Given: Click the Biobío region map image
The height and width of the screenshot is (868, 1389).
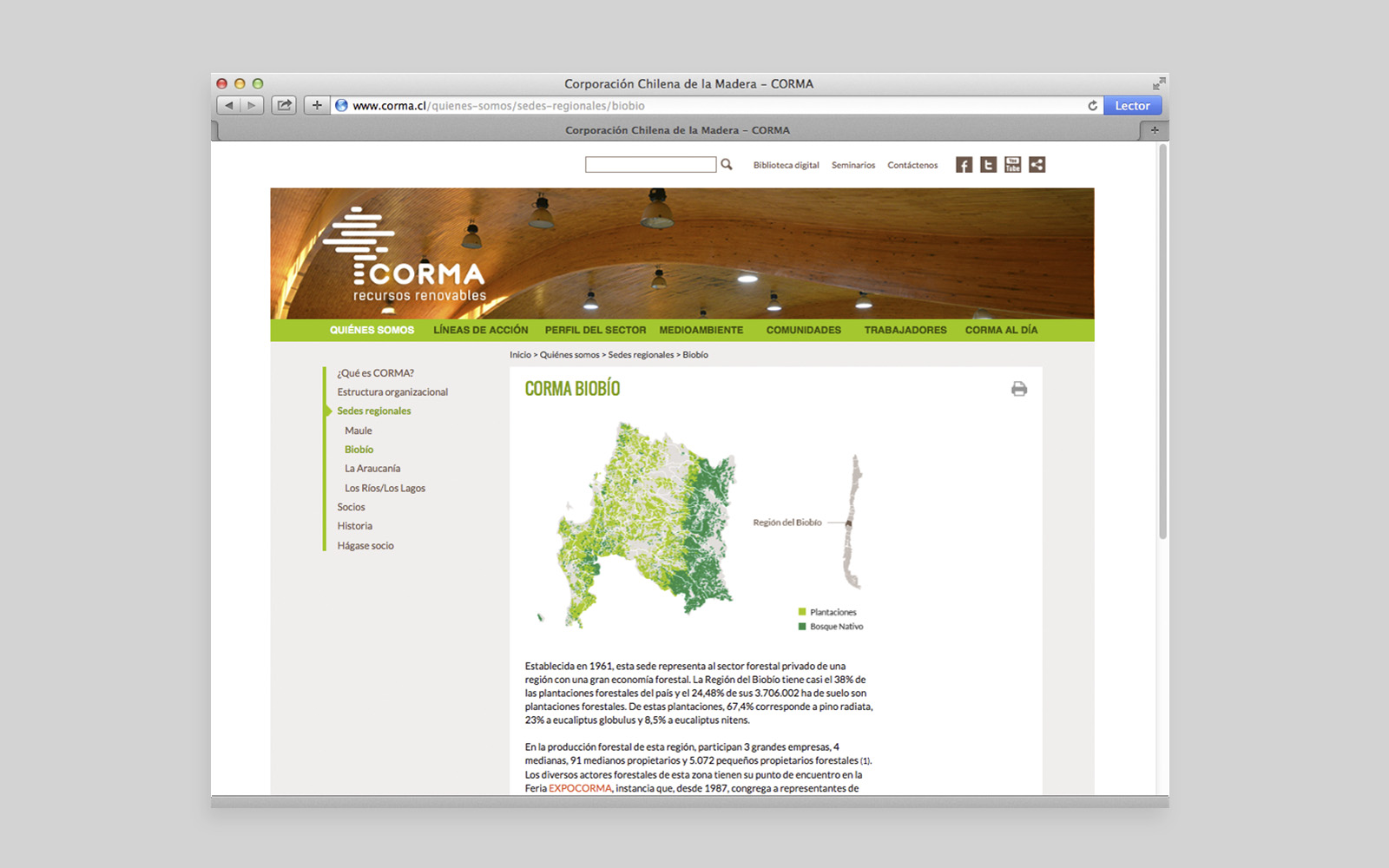Looking at the screenshot, I should [x=647, y=523].
